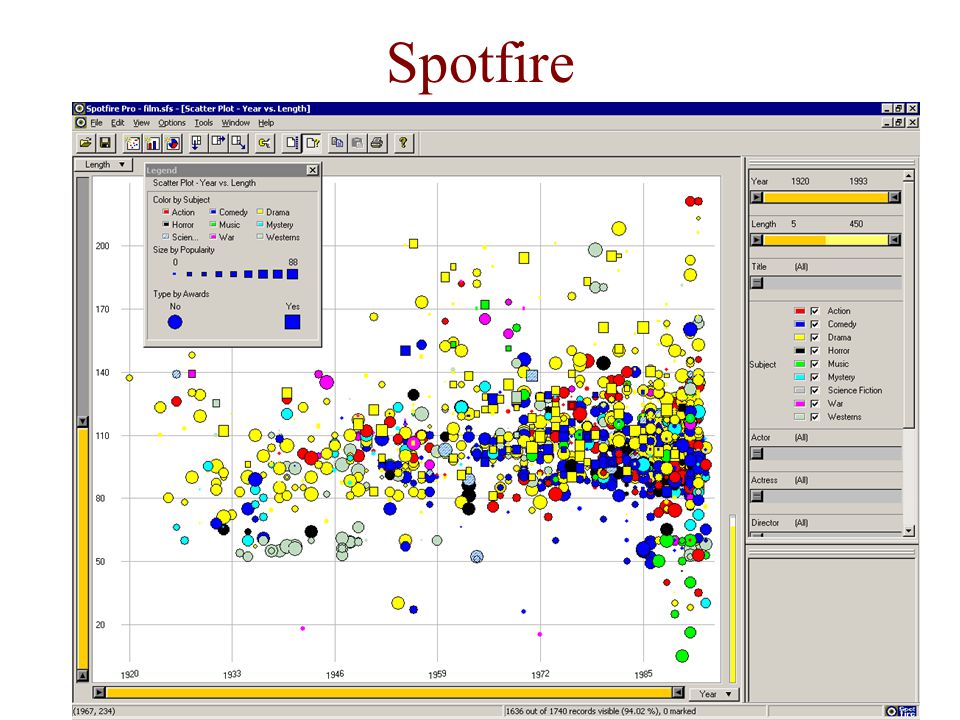Click the horizontal zoom bar left handle

click(100, 692)
